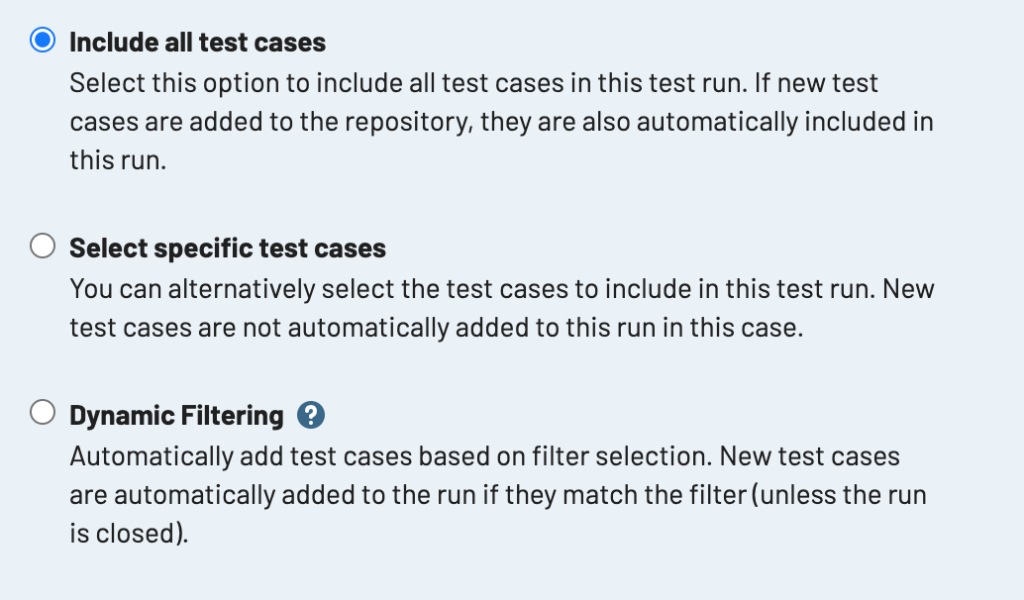The image size is (1024, 600).
Task: Click the short "this run." line
Action: point(117,161)
